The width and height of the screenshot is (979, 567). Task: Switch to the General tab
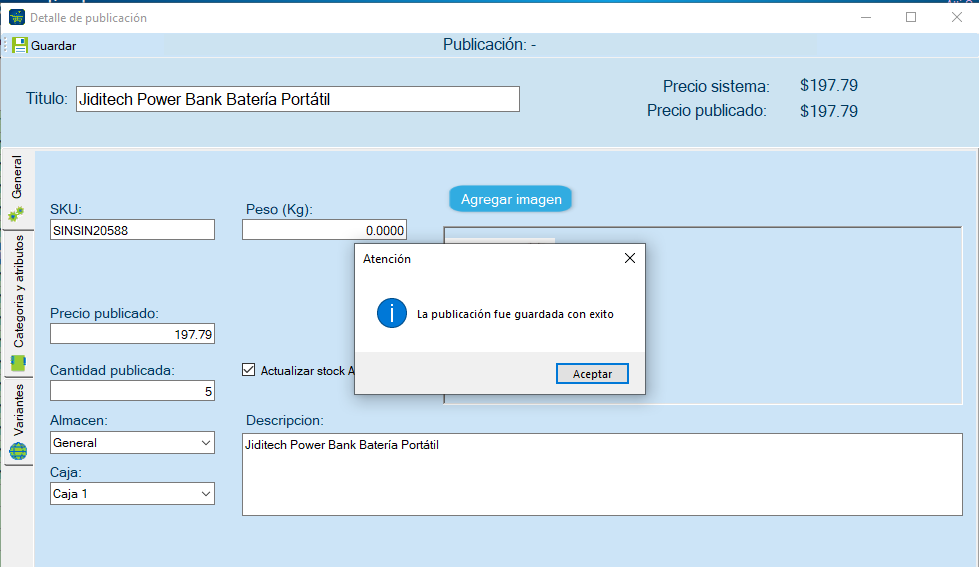[x=17, y=187]
